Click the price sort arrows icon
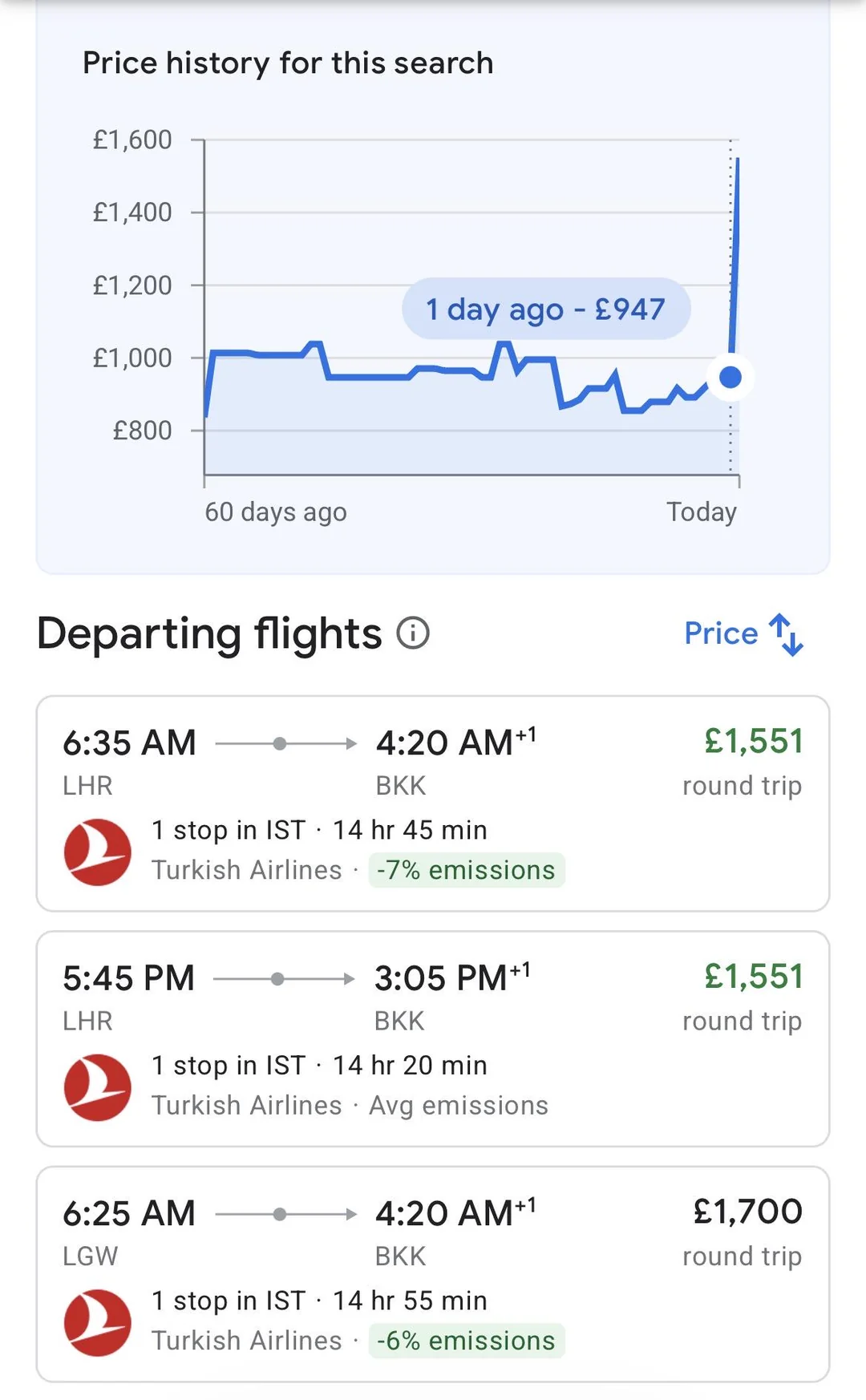 [786, 634]
